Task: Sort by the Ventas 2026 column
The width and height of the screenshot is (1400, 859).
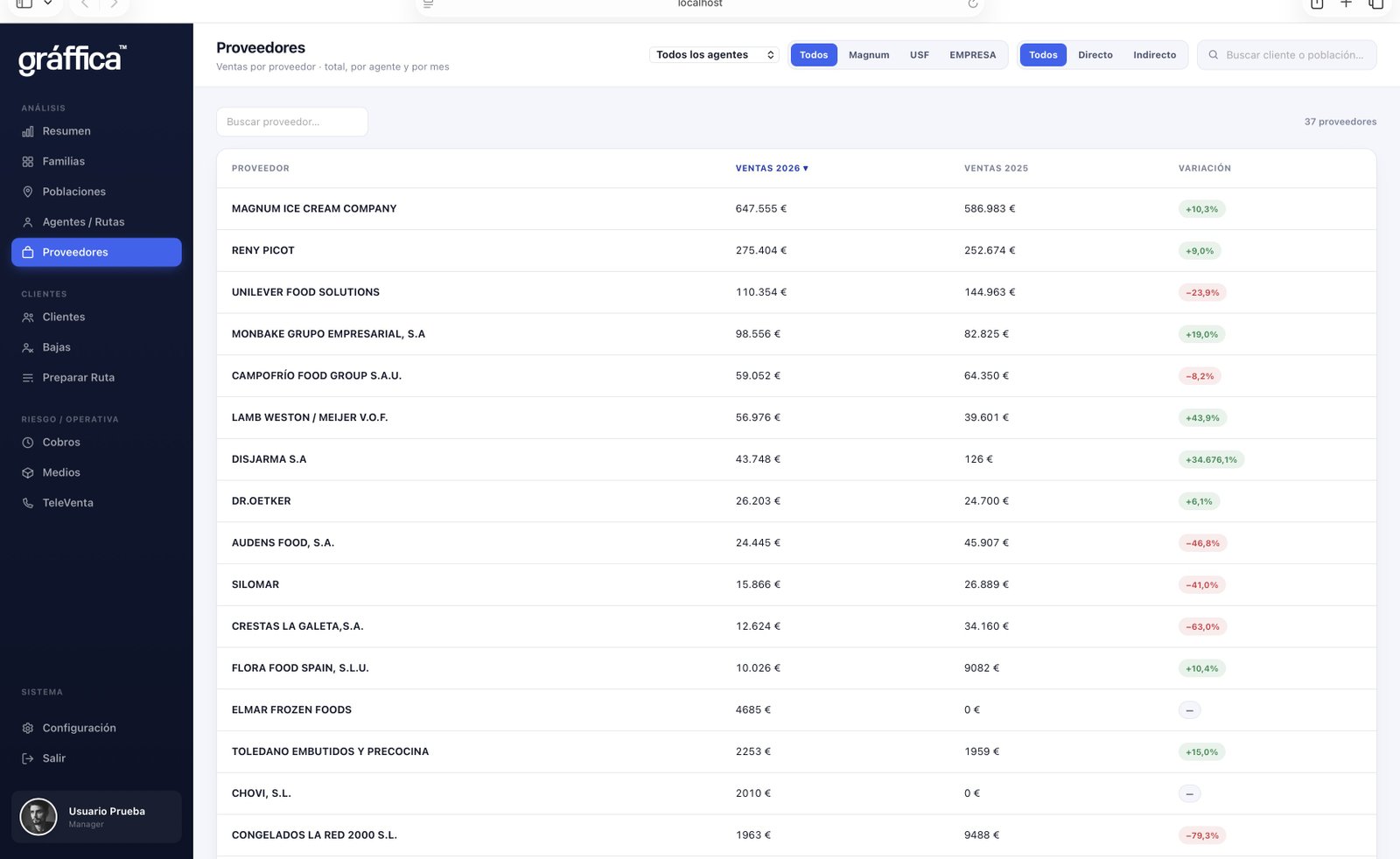Action: pos(772,168)
